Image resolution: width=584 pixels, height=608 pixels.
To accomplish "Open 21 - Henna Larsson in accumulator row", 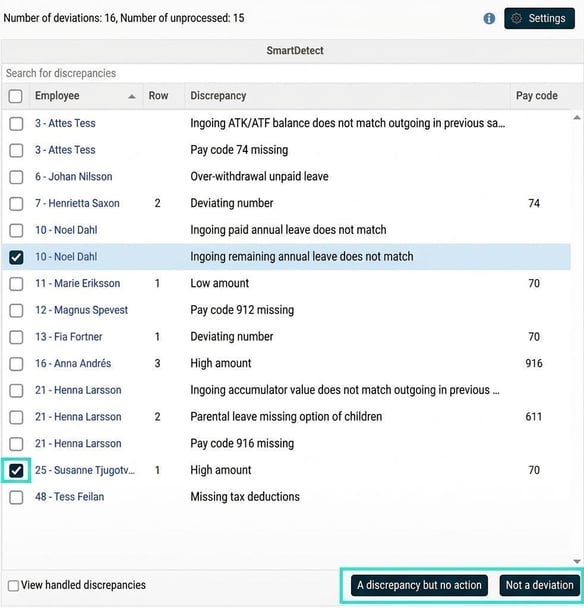I will pos(78,390).
